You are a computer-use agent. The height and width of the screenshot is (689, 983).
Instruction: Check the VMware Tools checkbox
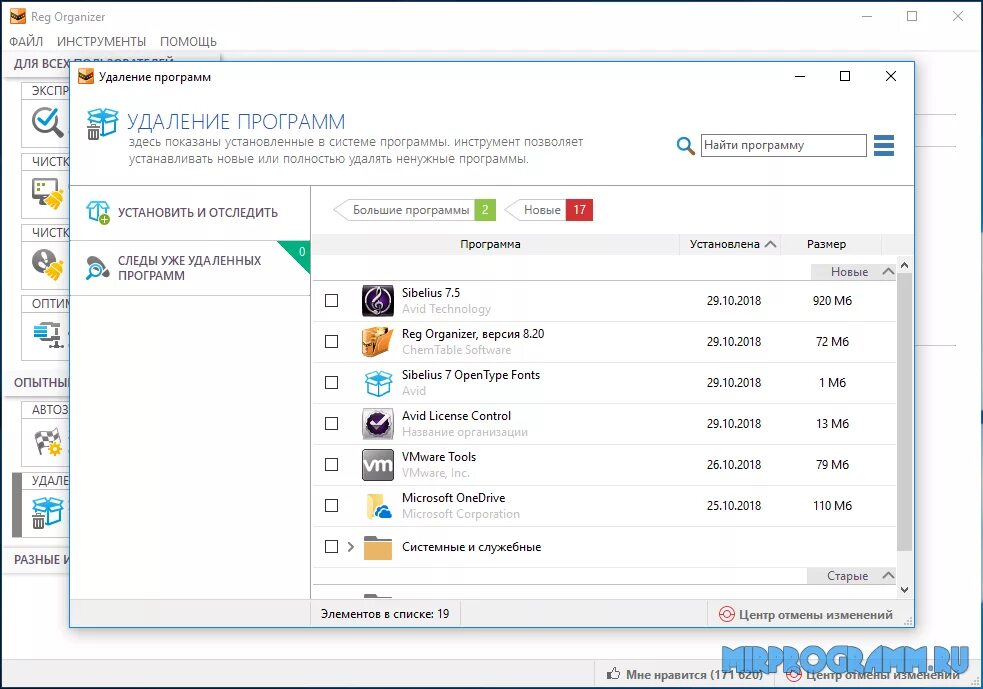[x=332, y=465]
